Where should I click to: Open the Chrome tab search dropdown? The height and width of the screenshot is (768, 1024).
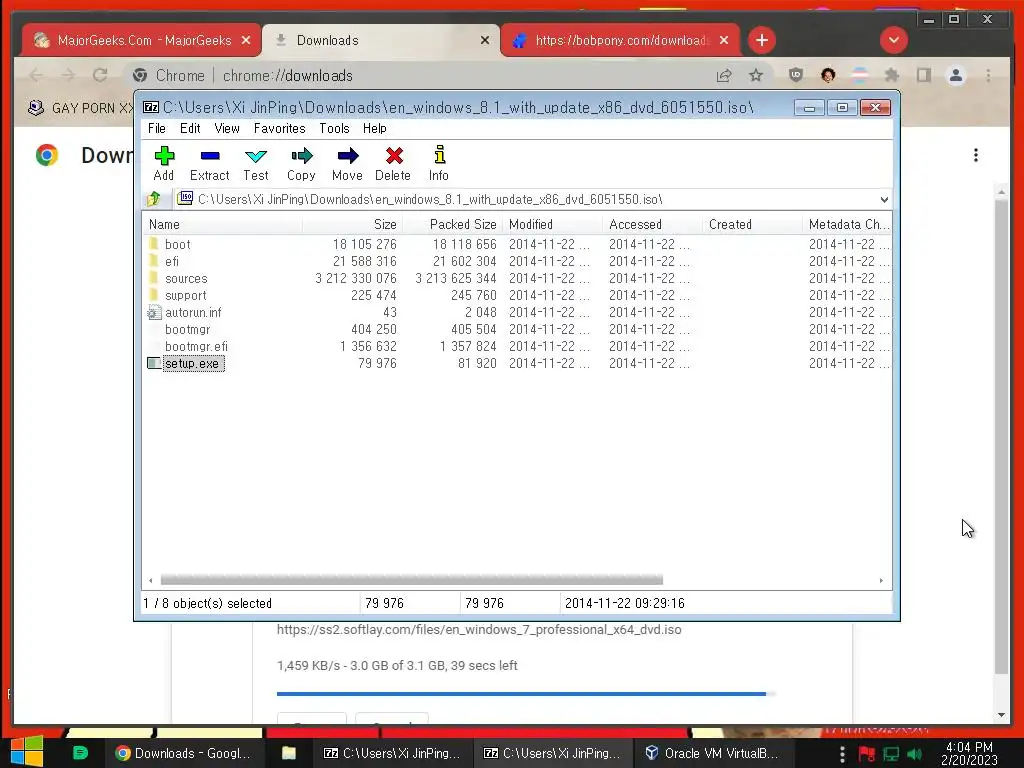(893, 40)
